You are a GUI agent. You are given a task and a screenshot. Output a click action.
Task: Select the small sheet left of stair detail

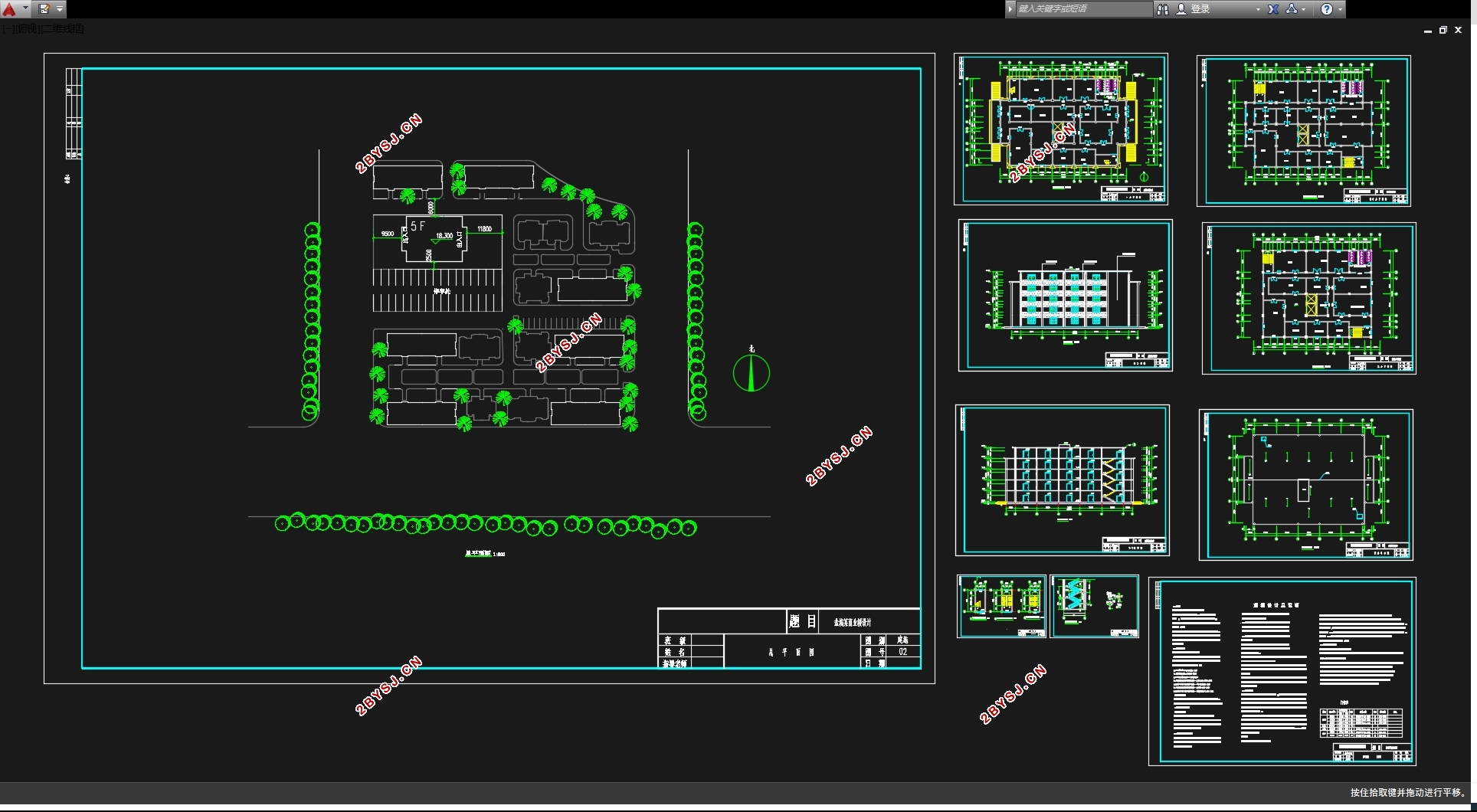coord(1001,606)
